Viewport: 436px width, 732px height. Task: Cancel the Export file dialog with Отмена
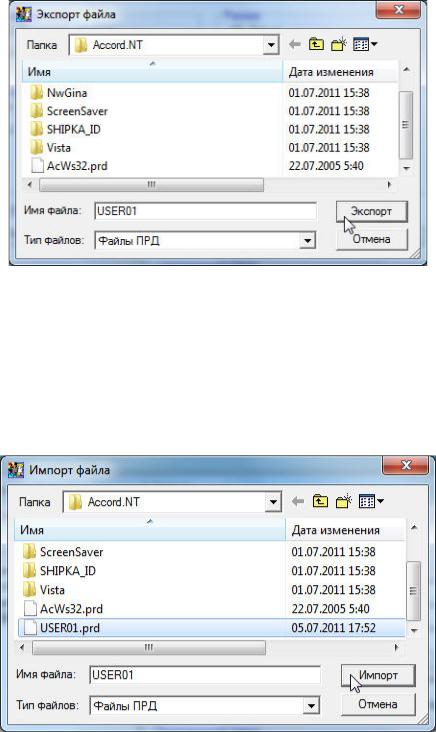372,239
